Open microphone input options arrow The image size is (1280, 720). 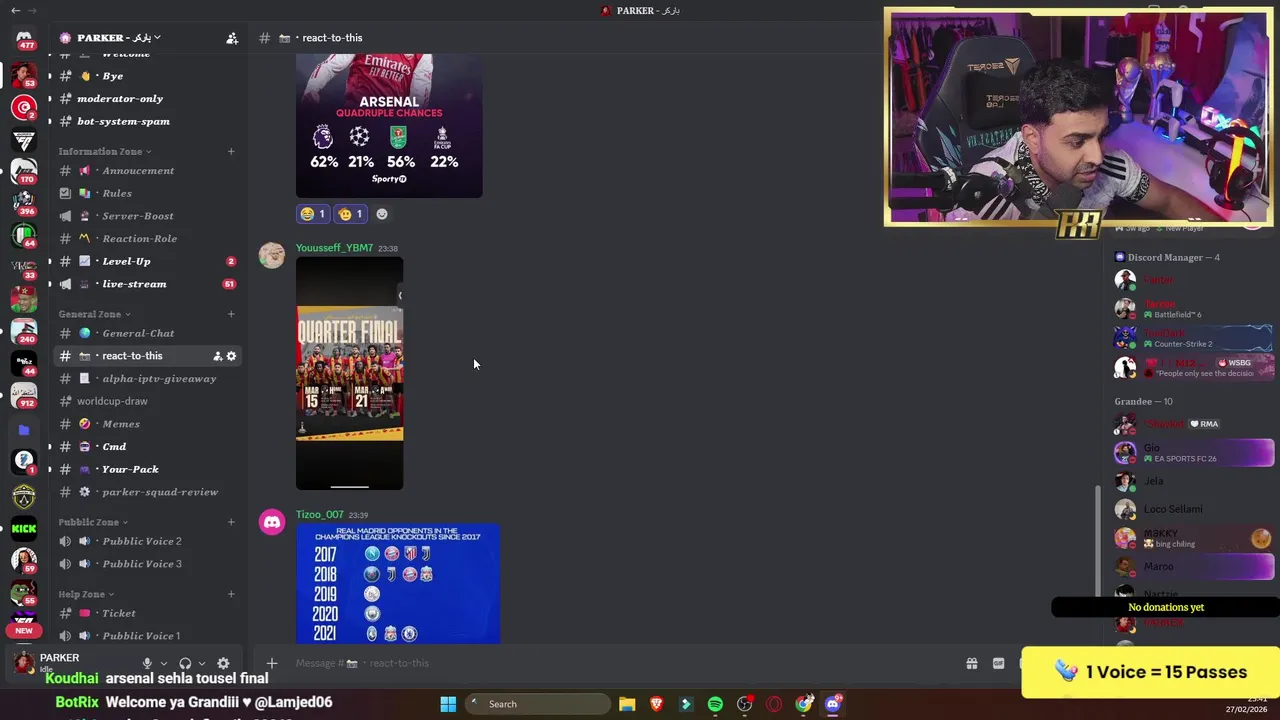(163, 663)
